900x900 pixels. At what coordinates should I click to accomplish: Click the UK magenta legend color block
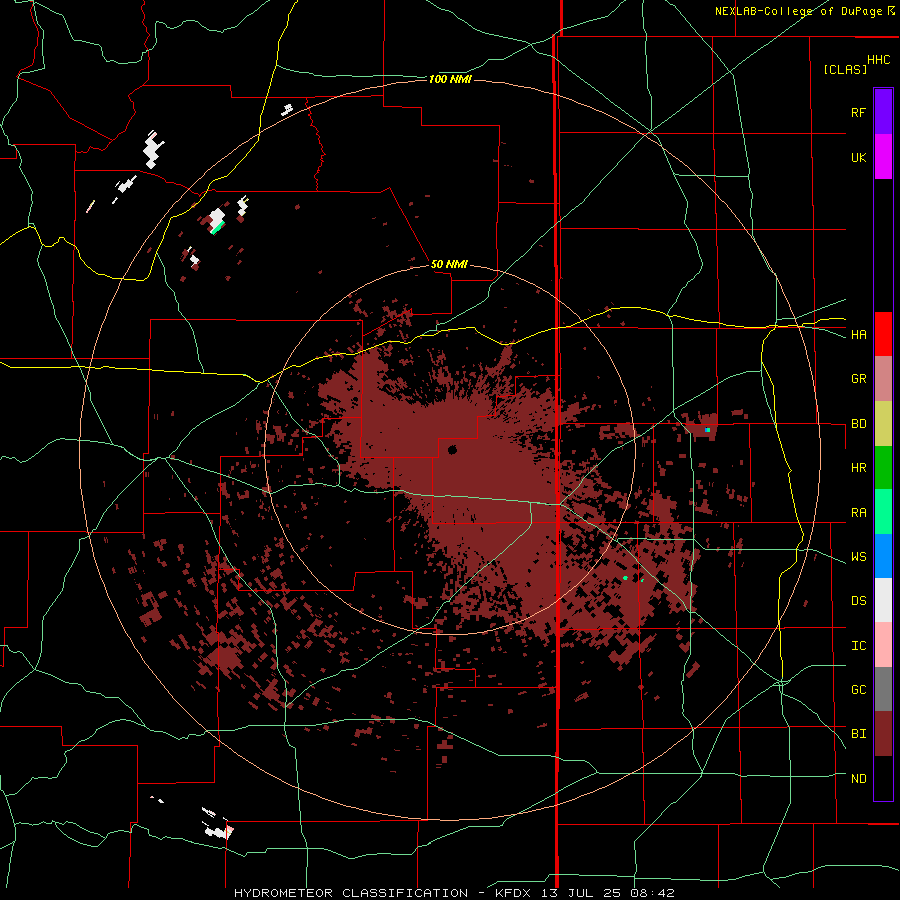(x=883, y=157)
